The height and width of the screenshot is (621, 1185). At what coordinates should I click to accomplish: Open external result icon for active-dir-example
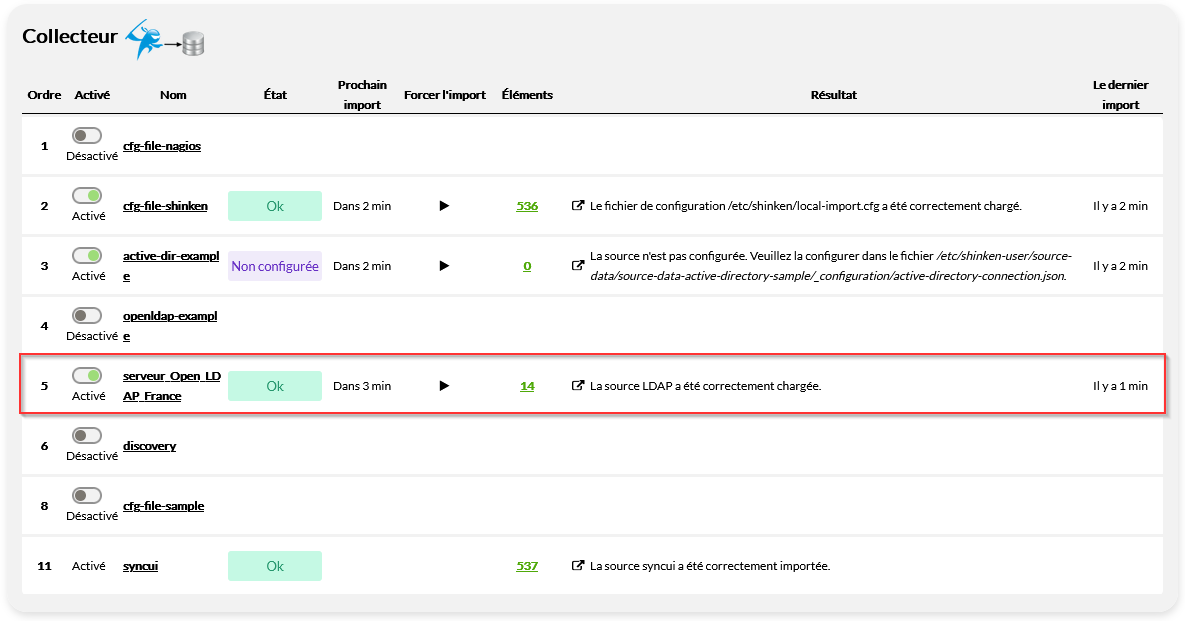[x=577, y=266]
